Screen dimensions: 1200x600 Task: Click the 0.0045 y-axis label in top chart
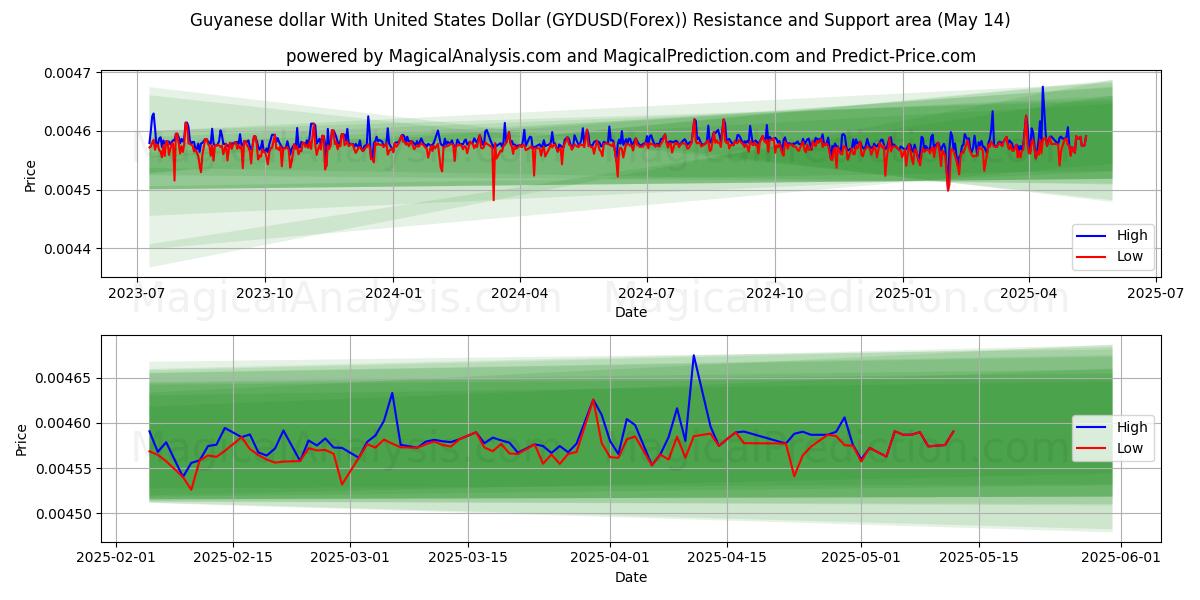point(67,190)
